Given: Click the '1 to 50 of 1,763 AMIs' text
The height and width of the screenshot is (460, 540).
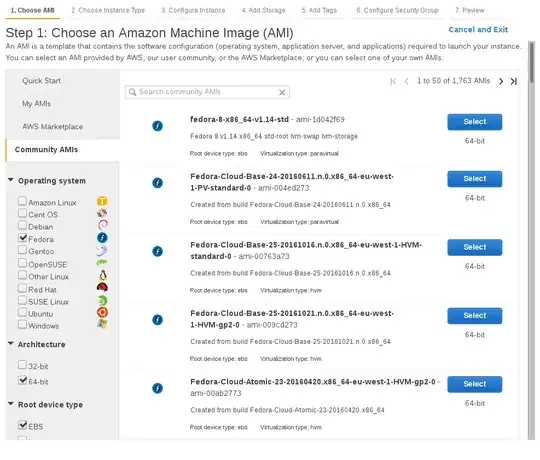Looking at the screenshot, I should coord(453,81).
